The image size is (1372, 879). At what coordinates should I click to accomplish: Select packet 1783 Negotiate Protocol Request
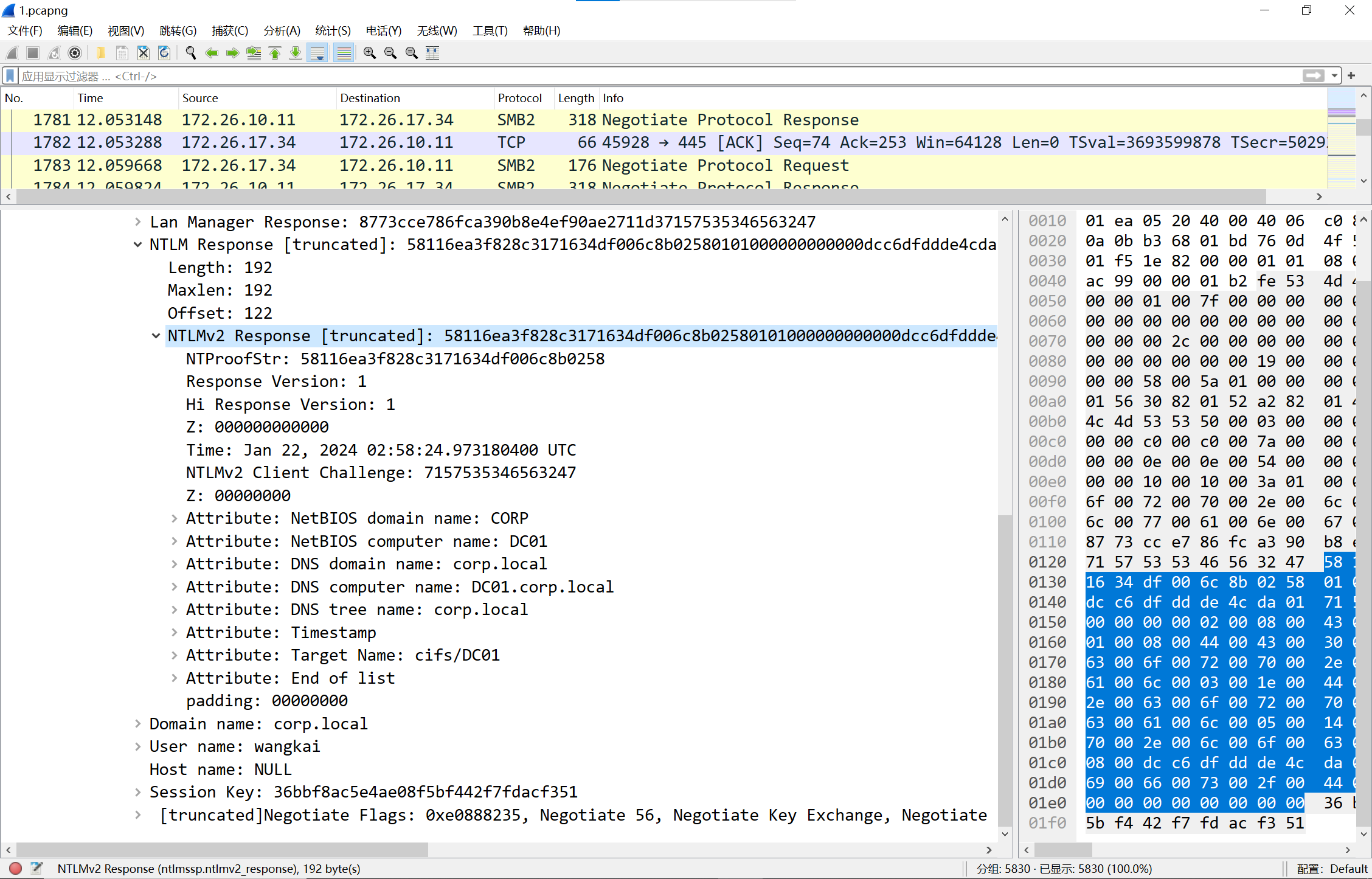[664, 165]
